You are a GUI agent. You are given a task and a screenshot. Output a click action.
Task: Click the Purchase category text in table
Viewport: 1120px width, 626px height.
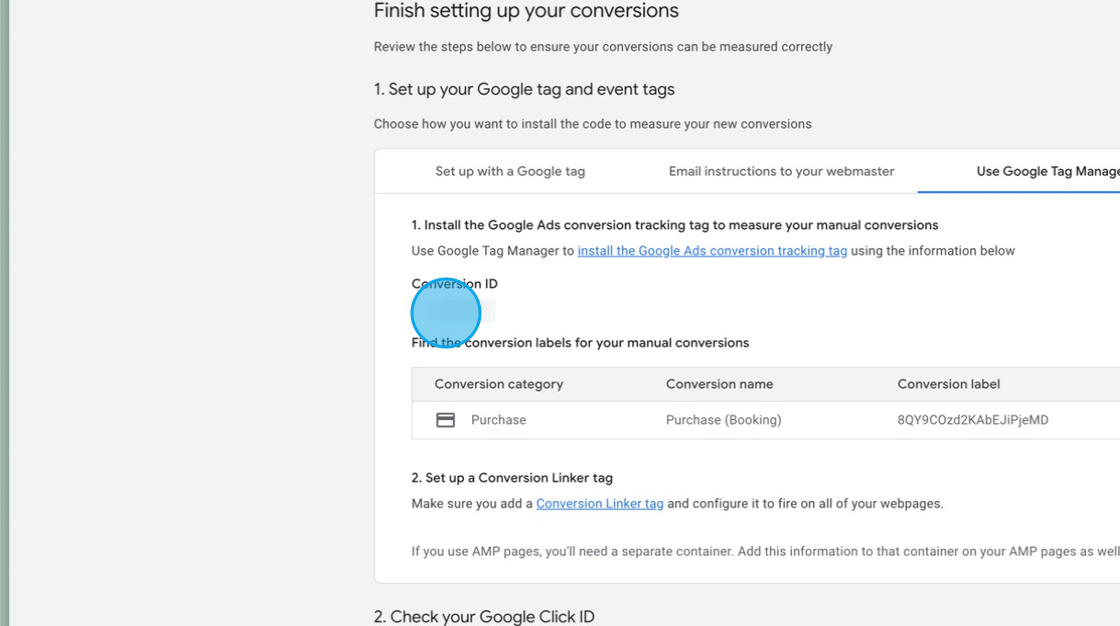pos(498,420)
